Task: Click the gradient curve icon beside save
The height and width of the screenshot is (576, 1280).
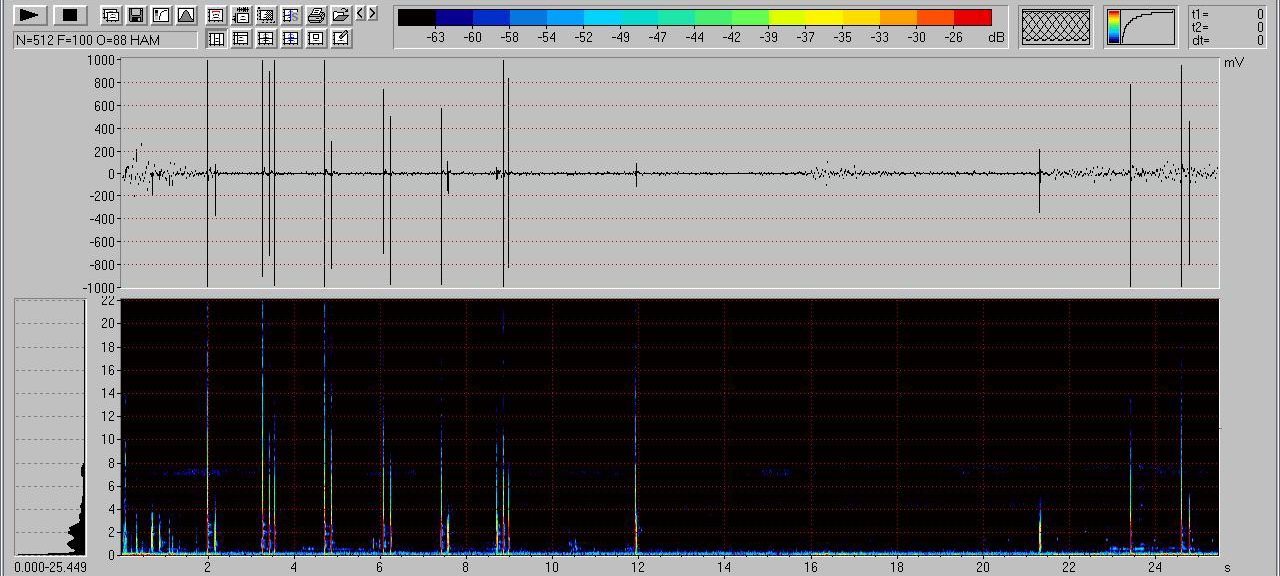Action: pyautogui.click(x=161, y=15)
